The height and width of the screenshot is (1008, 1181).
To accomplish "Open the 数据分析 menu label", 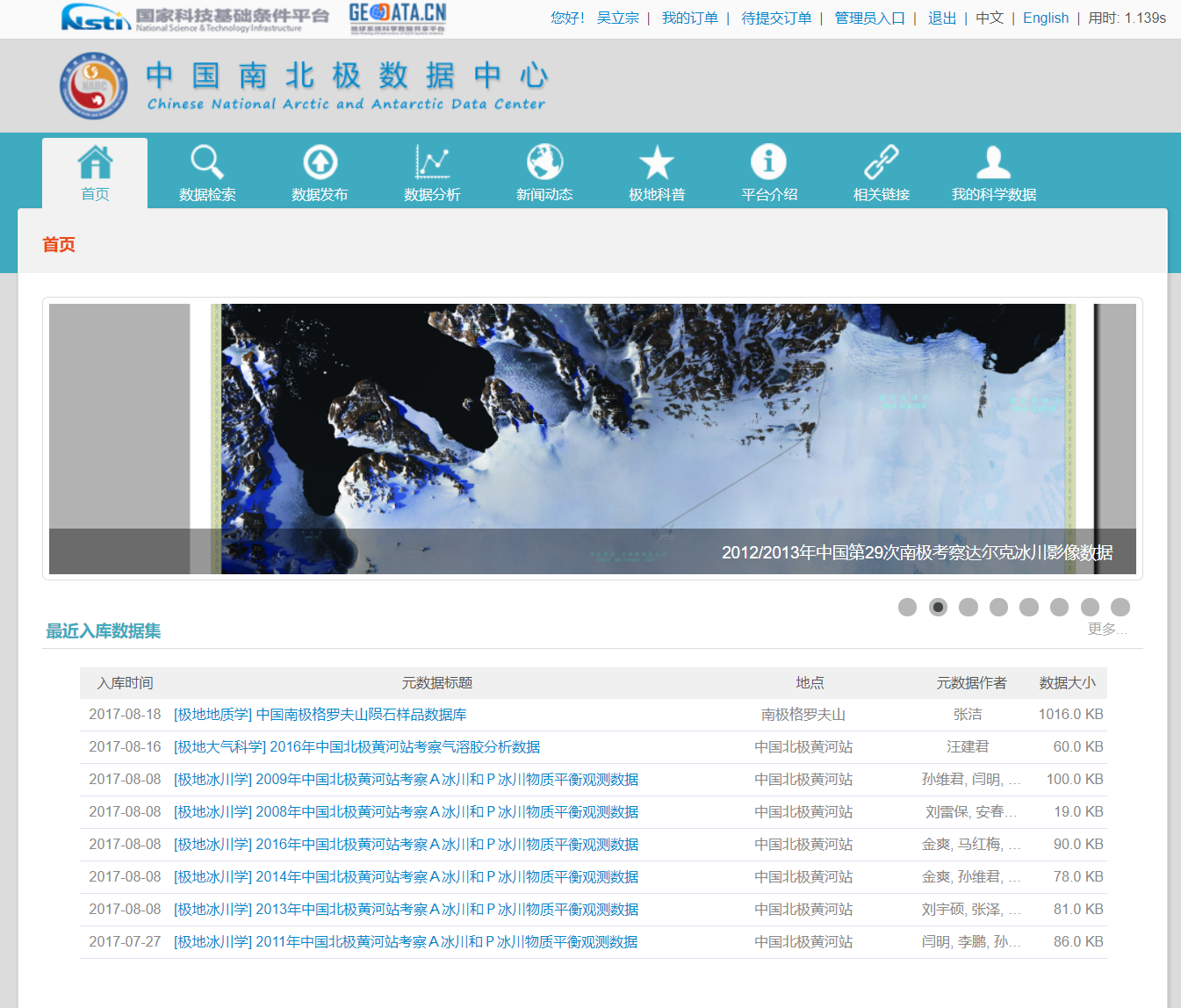I will tap(432, 194).
